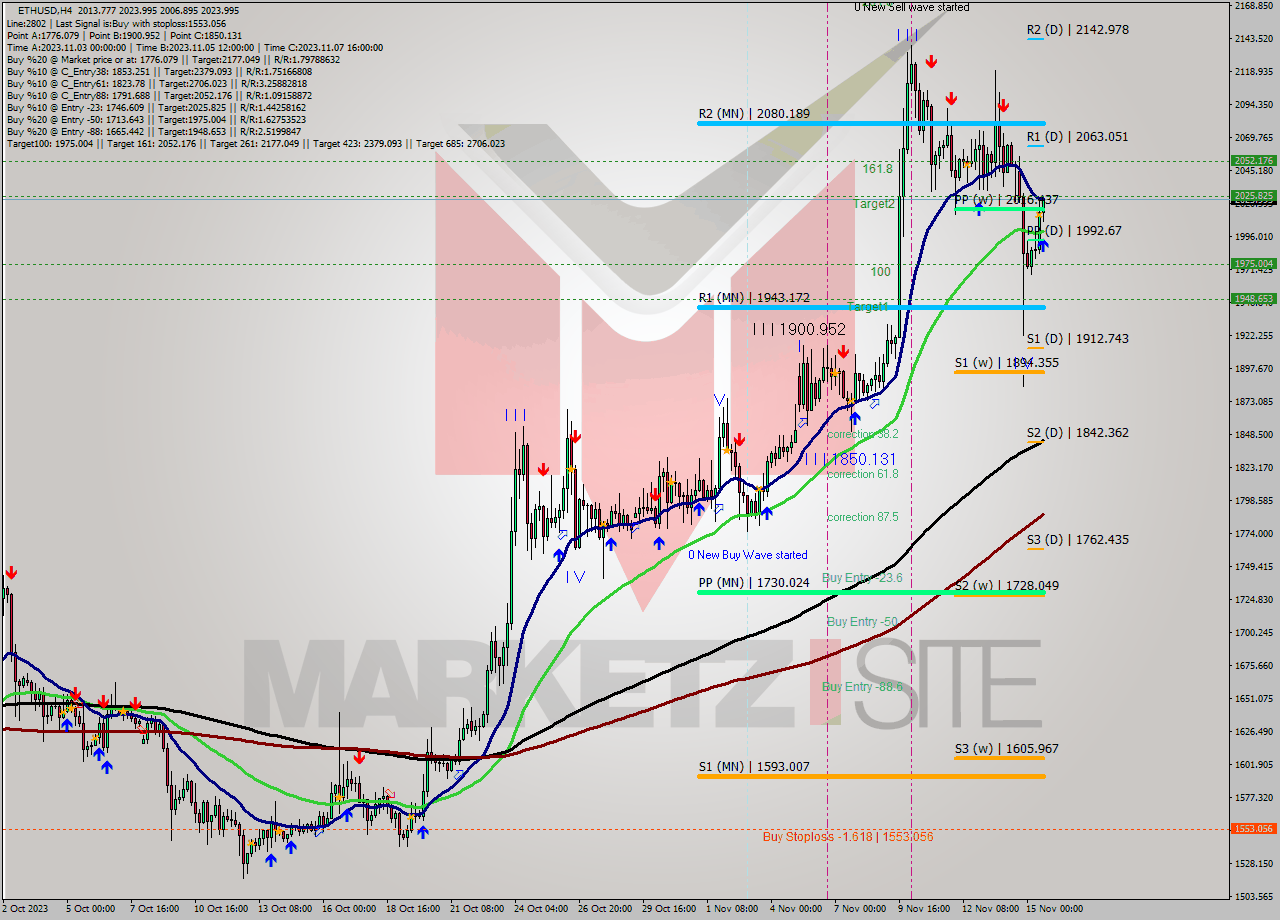This screenshot has height=920, width=1280.
Task: Select the green 1975.004 price tag
Action: point(1254,264)
